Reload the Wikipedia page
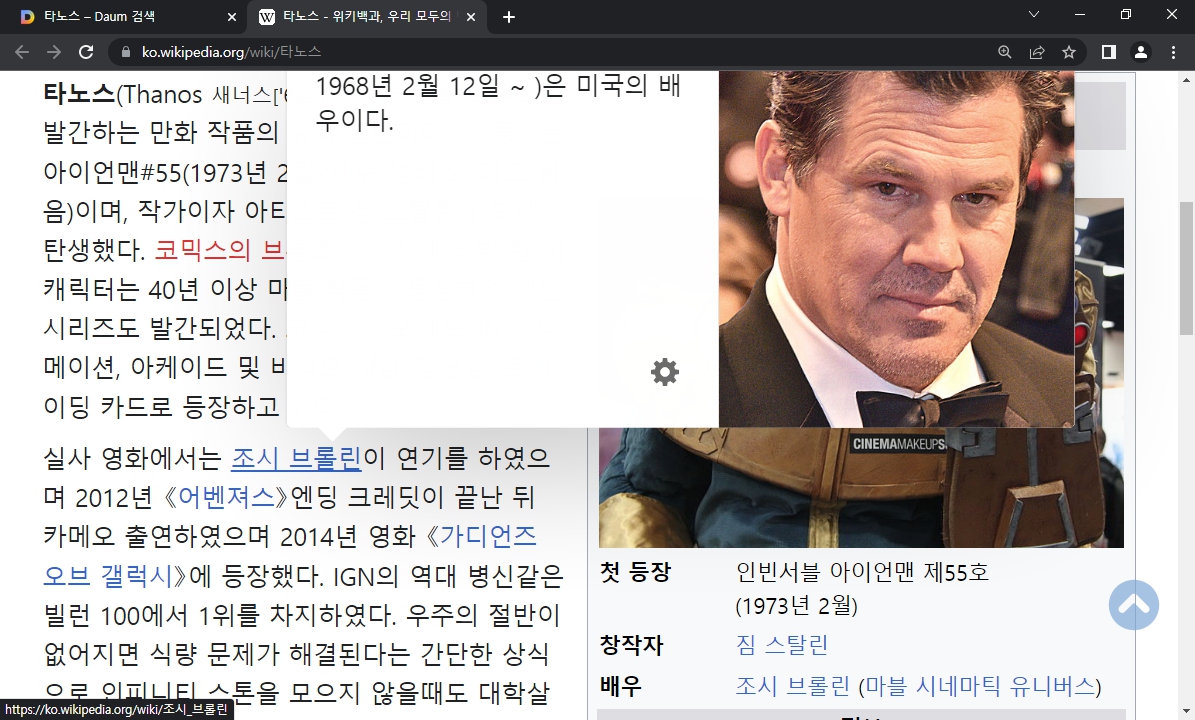The height and width of the screenshot is (720, 1195). [x=86, y=52]
